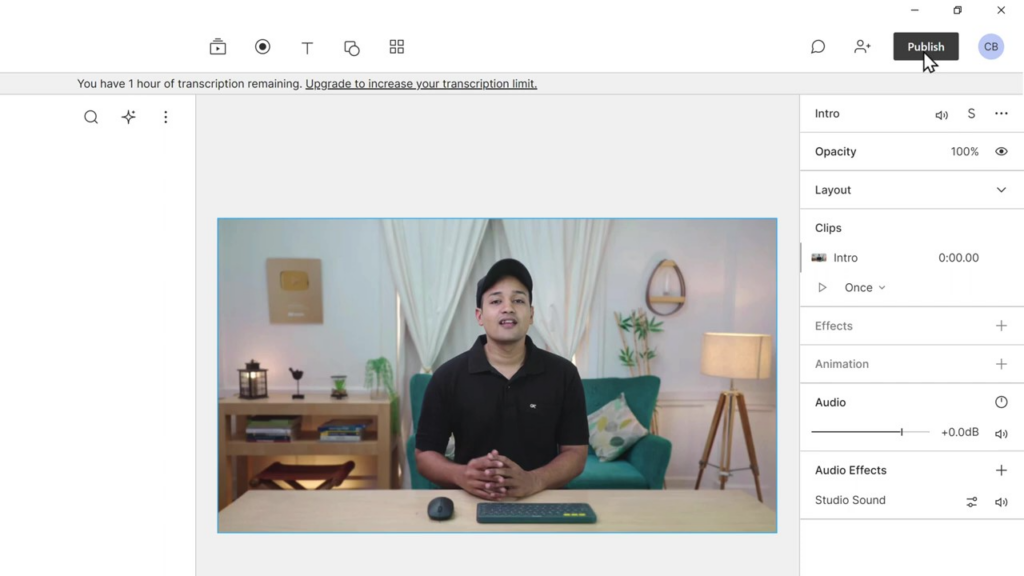Open the script panel three-dot menu

(x=165, y=117)
